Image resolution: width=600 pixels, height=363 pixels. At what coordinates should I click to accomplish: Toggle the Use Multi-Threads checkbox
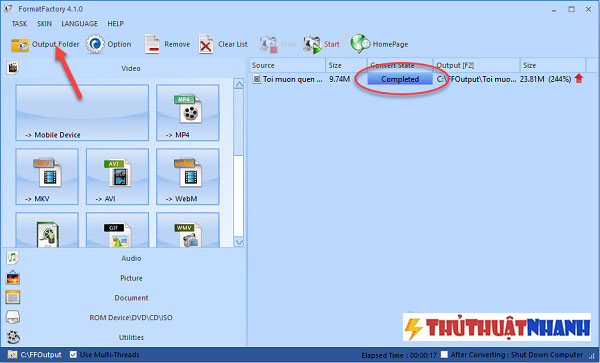click(73, 355)
